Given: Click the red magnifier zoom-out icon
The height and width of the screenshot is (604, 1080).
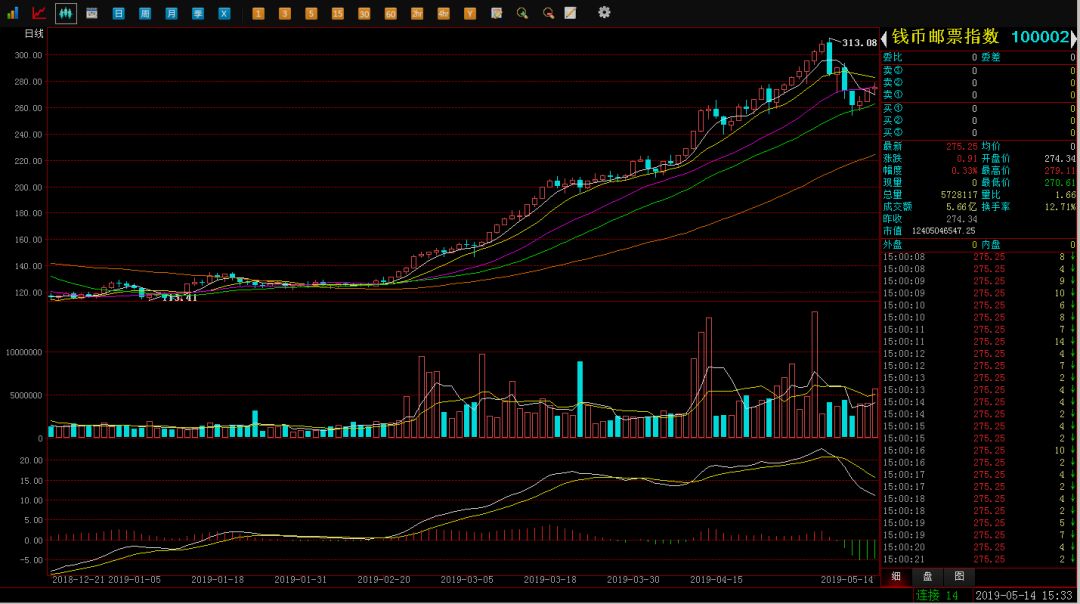Looking at the screenshot, I should coord(548,13).
